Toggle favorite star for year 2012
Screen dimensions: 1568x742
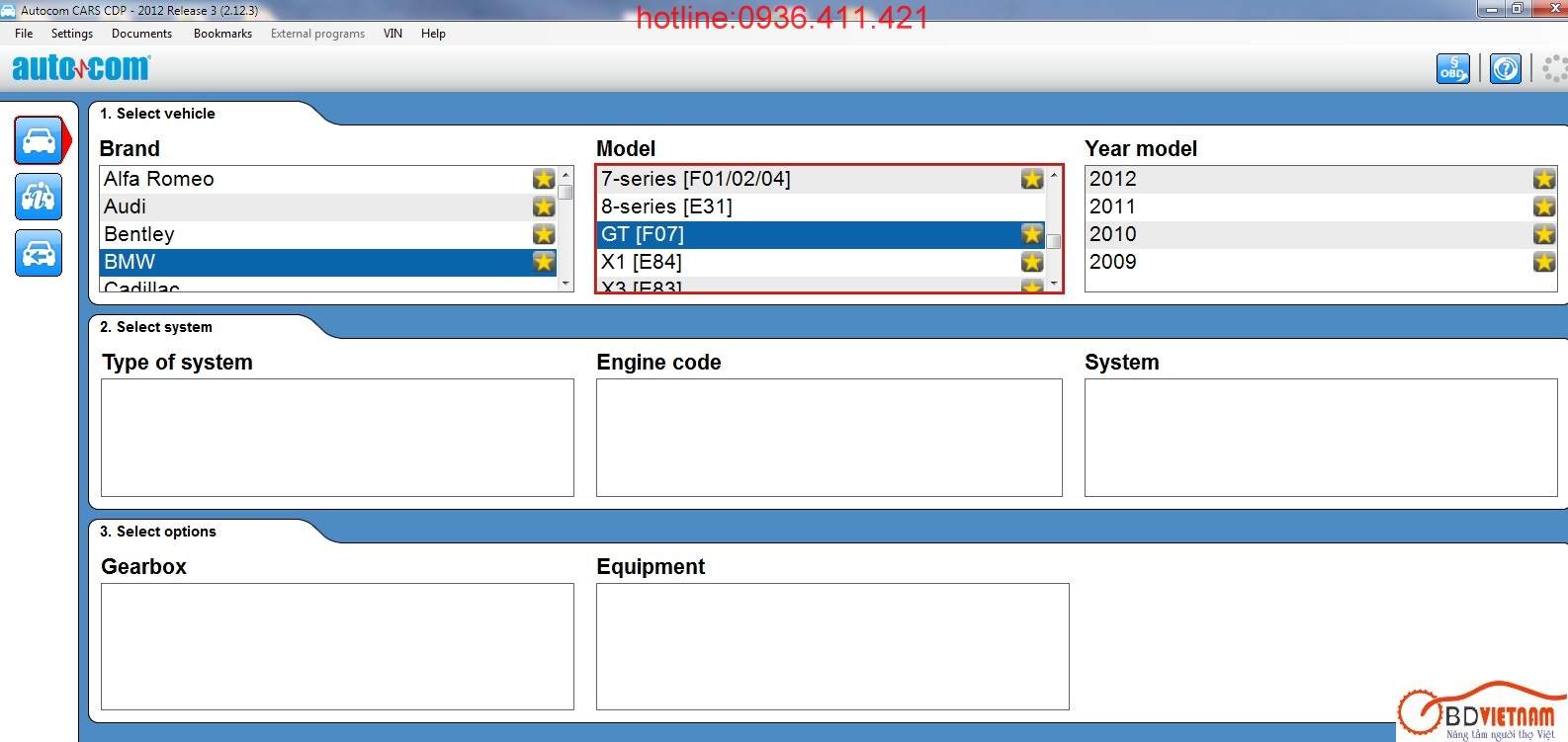pos(1544,179)
